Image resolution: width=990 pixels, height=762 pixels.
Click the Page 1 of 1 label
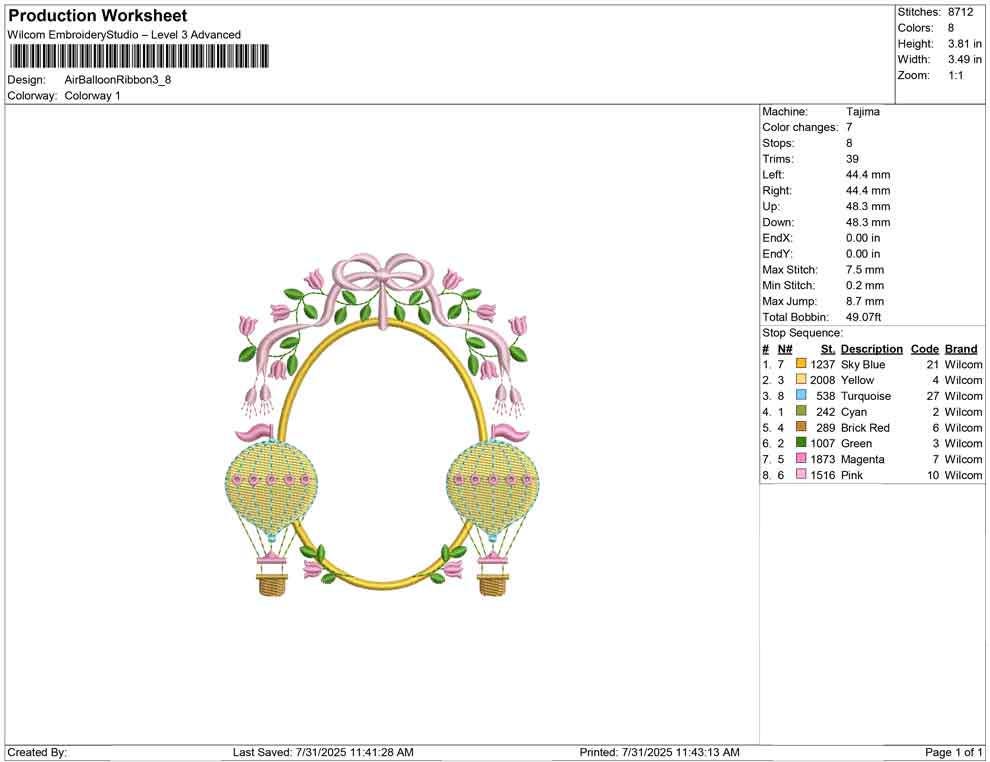[x=950, y=751]
